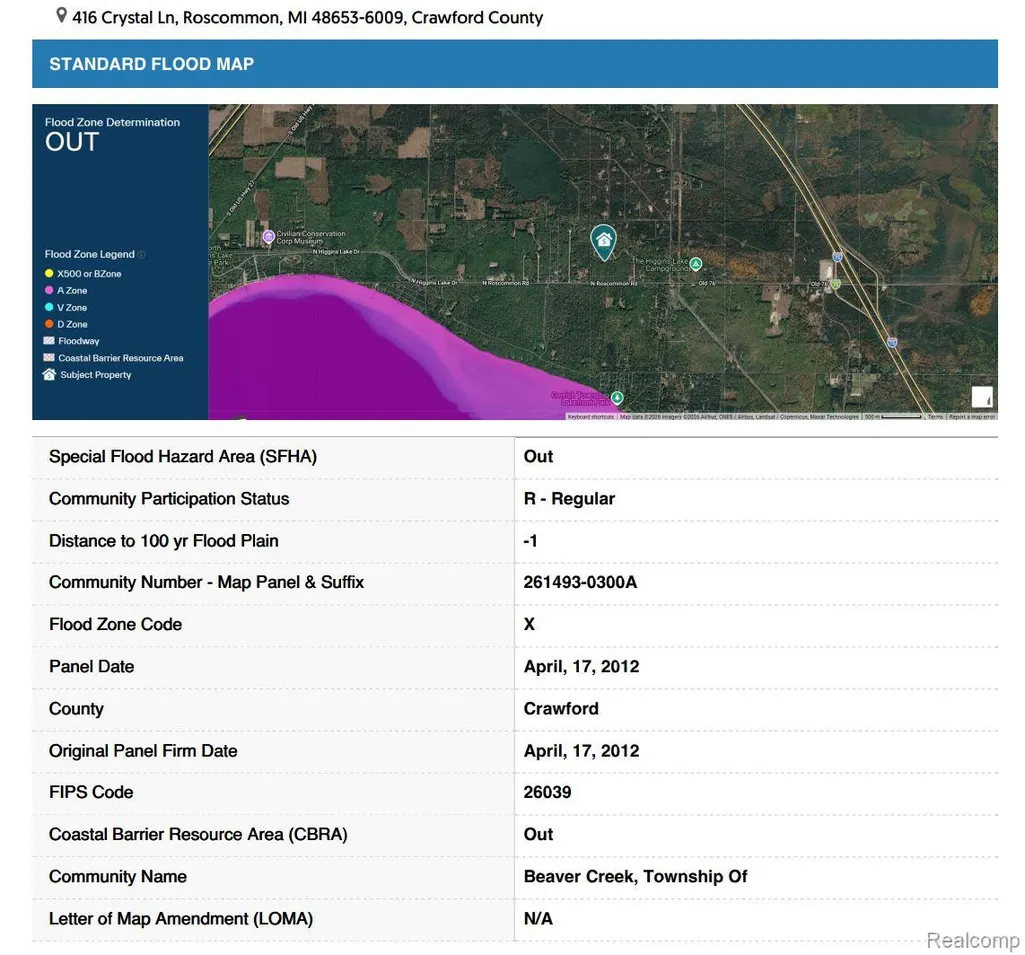This screenshot has width=1025, height=955.
Task: Click the I-75 highway shield near Old-76
Action: (837, 256)
